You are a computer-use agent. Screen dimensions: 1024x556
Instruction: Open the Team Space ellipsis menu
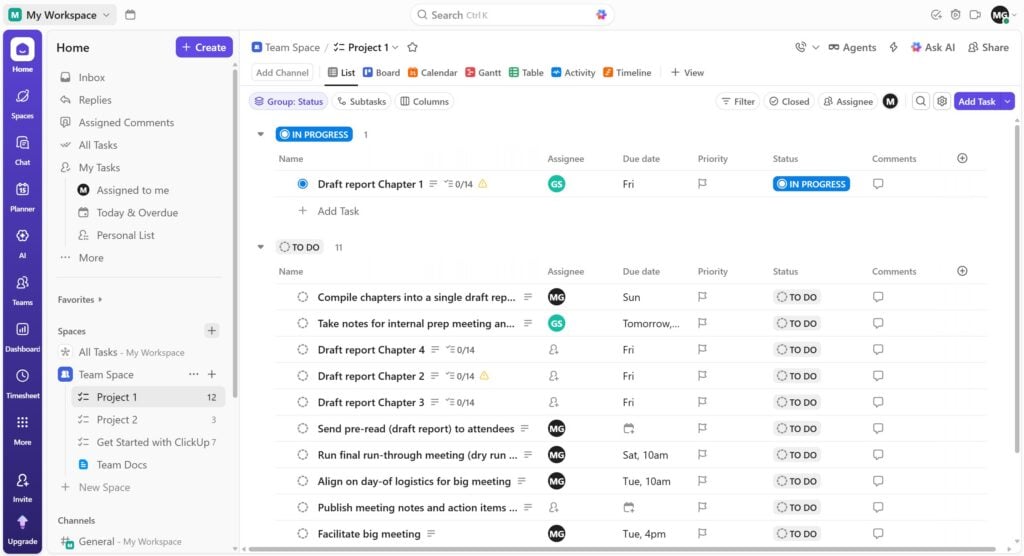[193, 374]
